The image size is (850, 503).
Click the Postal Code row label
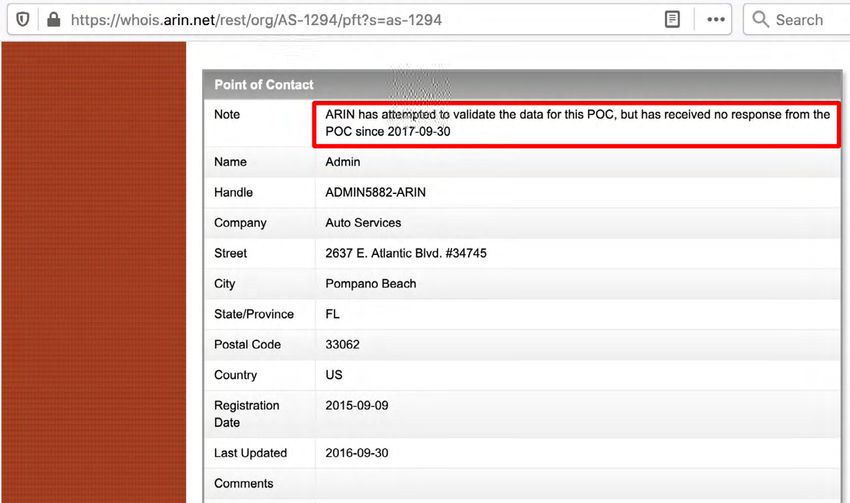(247, 345)
